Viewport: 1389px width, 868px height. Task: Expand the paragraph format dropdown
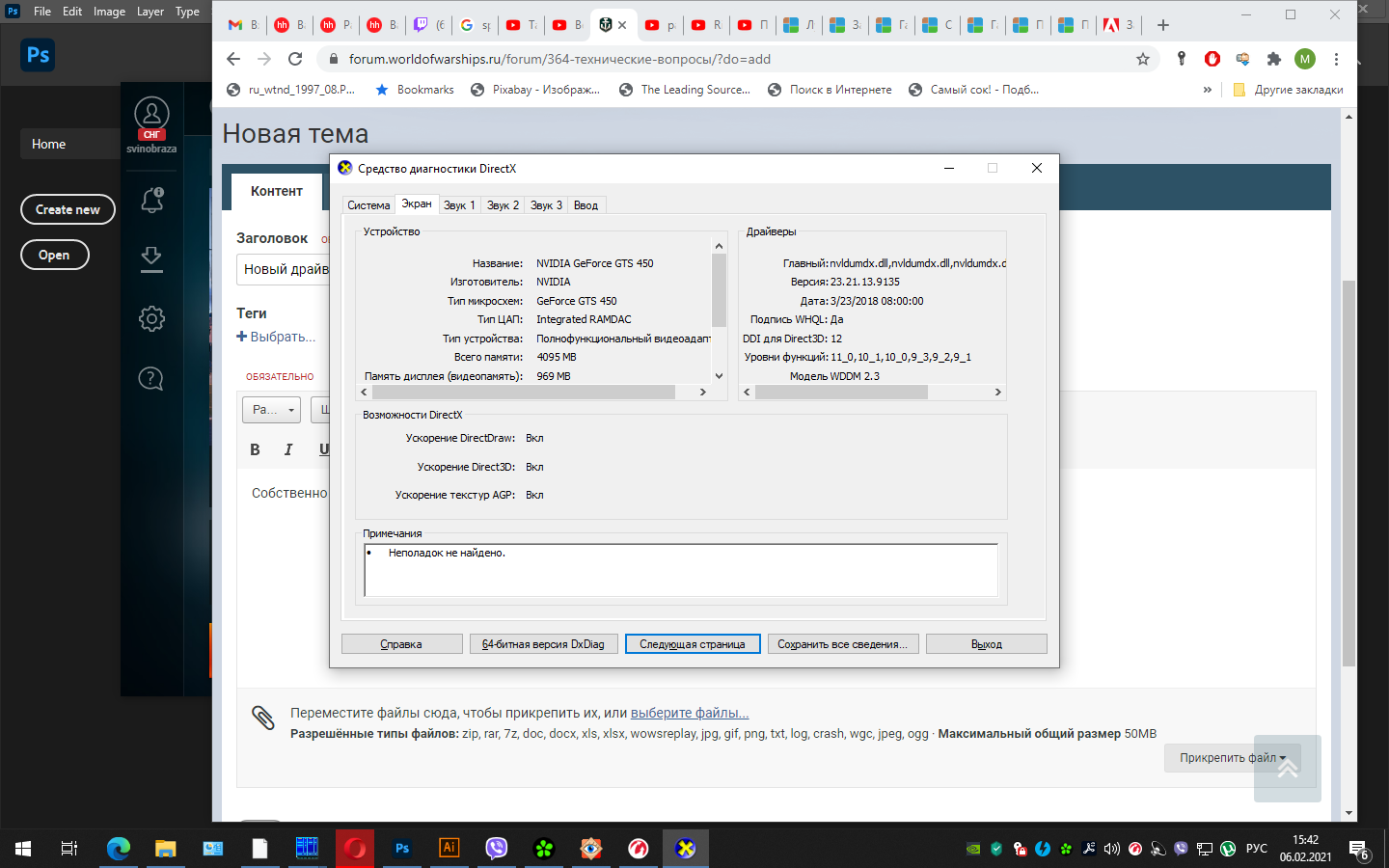[272, 410]
